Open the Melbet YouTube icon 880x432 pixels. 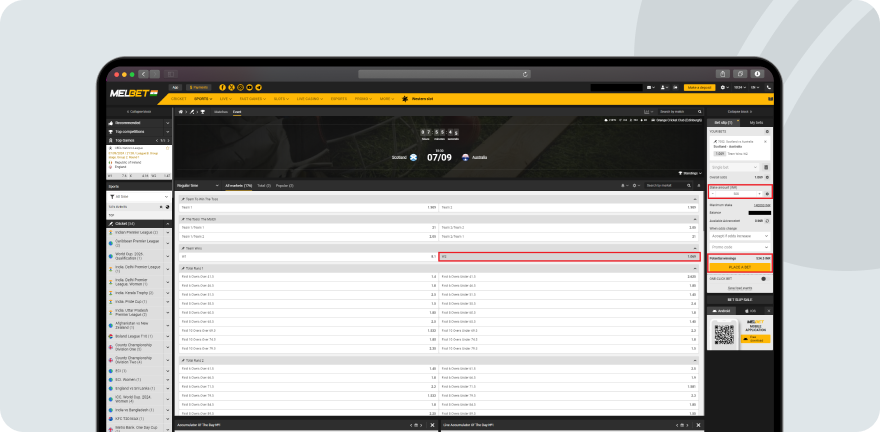coord(249,88)
